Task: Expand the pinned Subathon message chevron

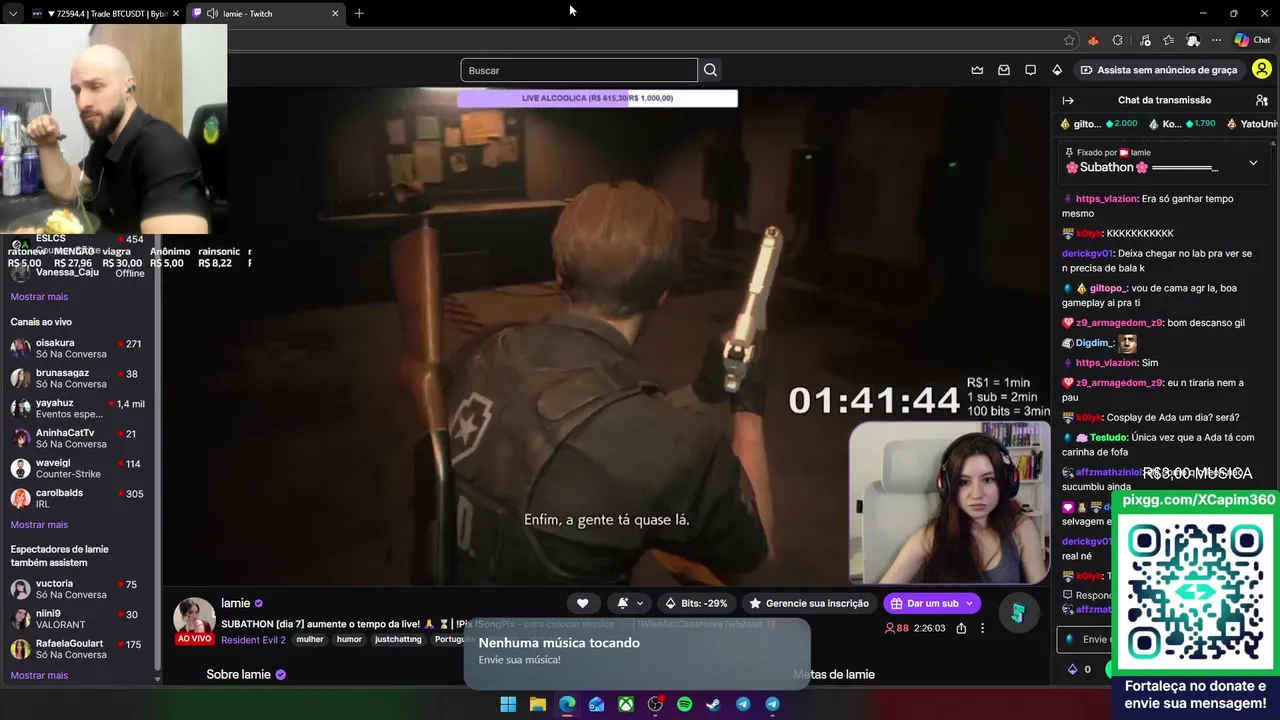Action: point(1253,162)
